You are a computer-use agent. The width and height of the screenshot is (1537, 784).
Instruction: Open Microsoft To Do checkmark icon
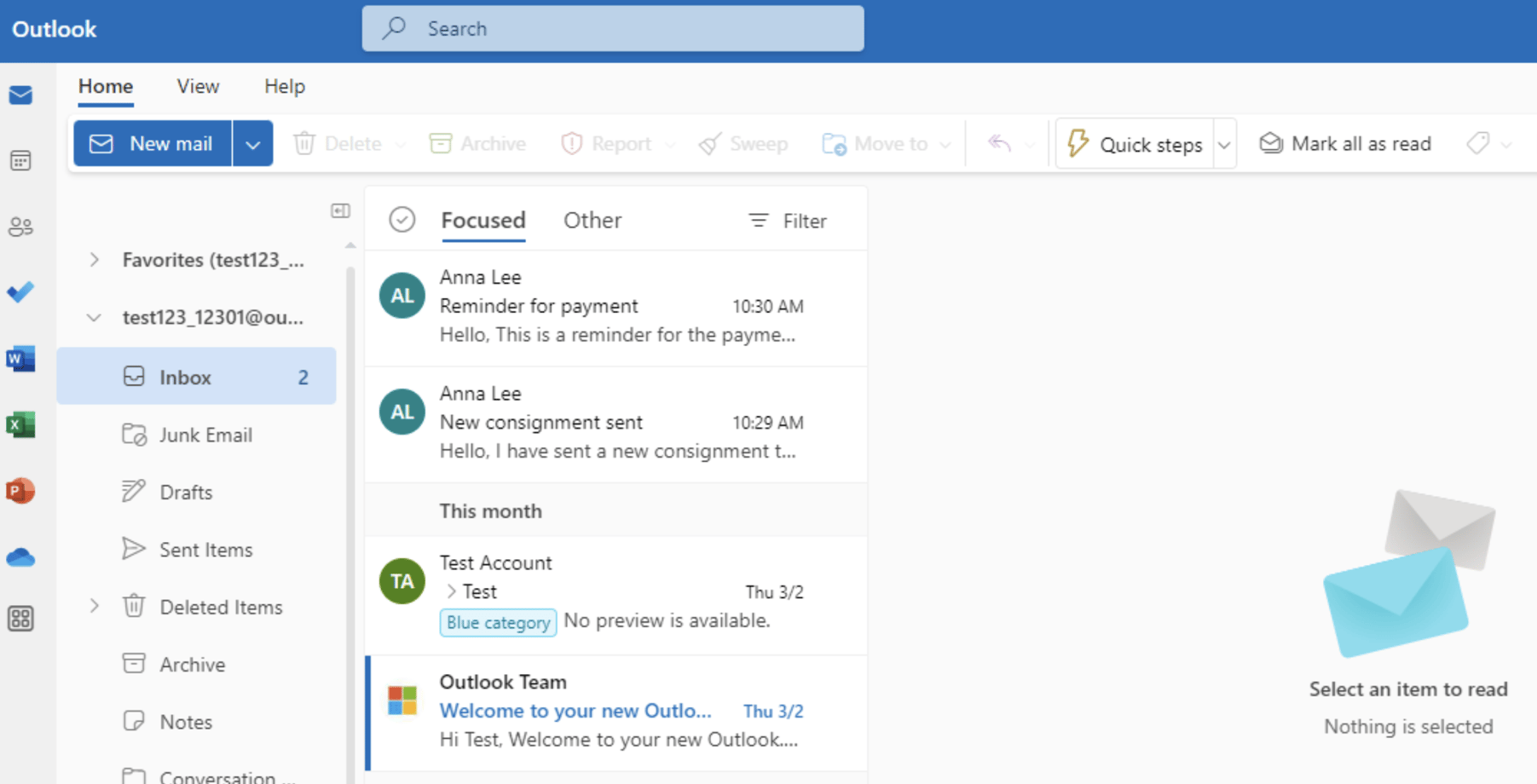[x=21, y=292]
